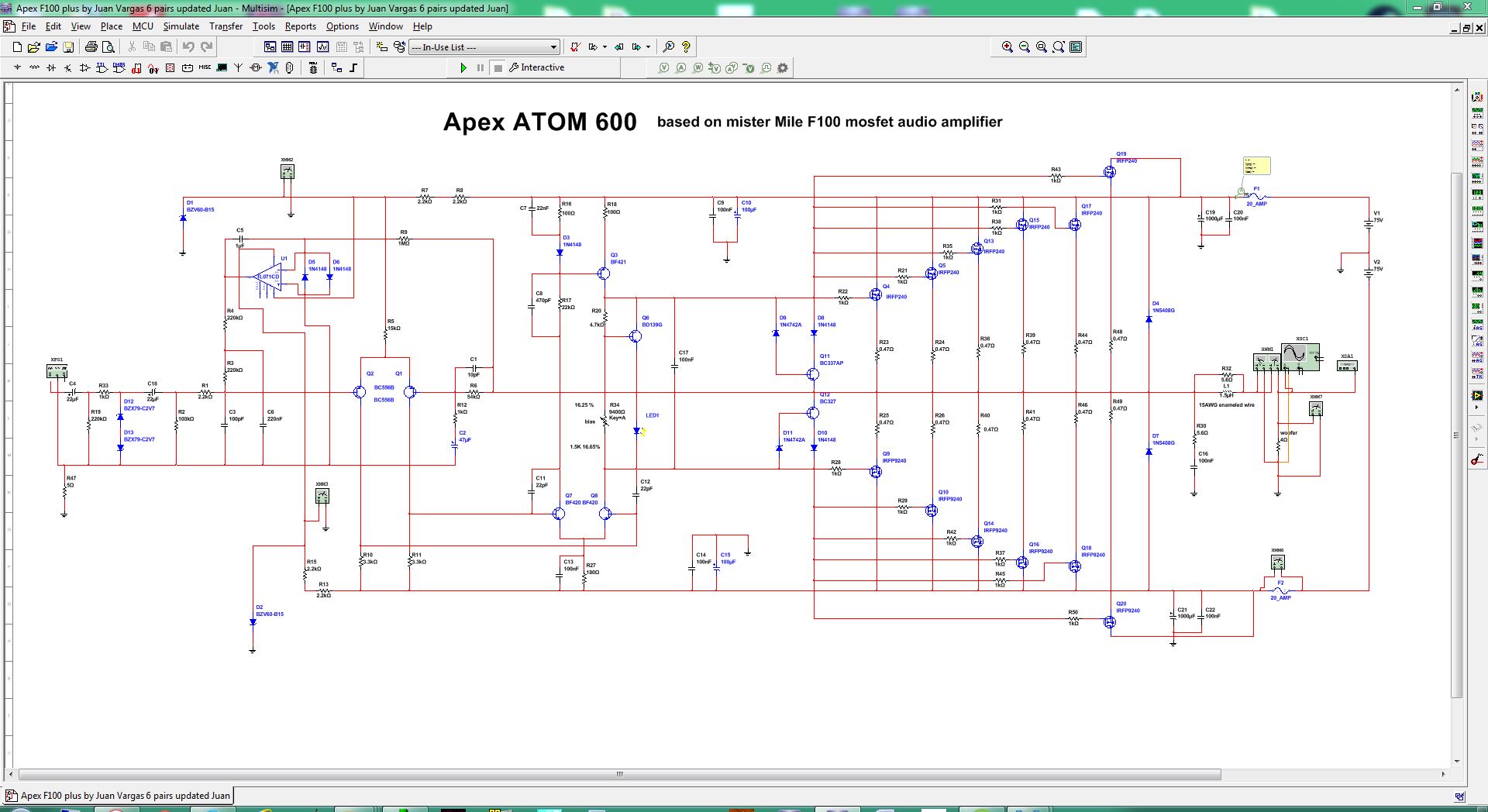Select the LED1 component on the schematic
This screenshot has height=812, width=1488.
coord(639,431)
